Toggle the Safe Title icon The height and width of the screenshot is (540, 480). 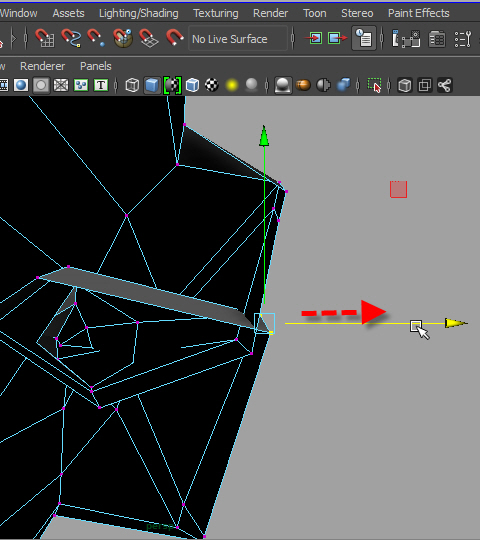tap(101, 85)
